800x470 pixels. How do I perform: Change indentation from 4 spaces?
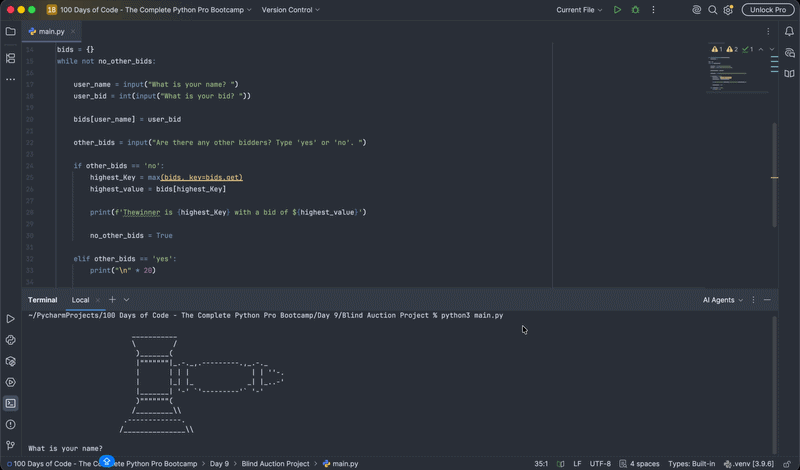[639, 464]
